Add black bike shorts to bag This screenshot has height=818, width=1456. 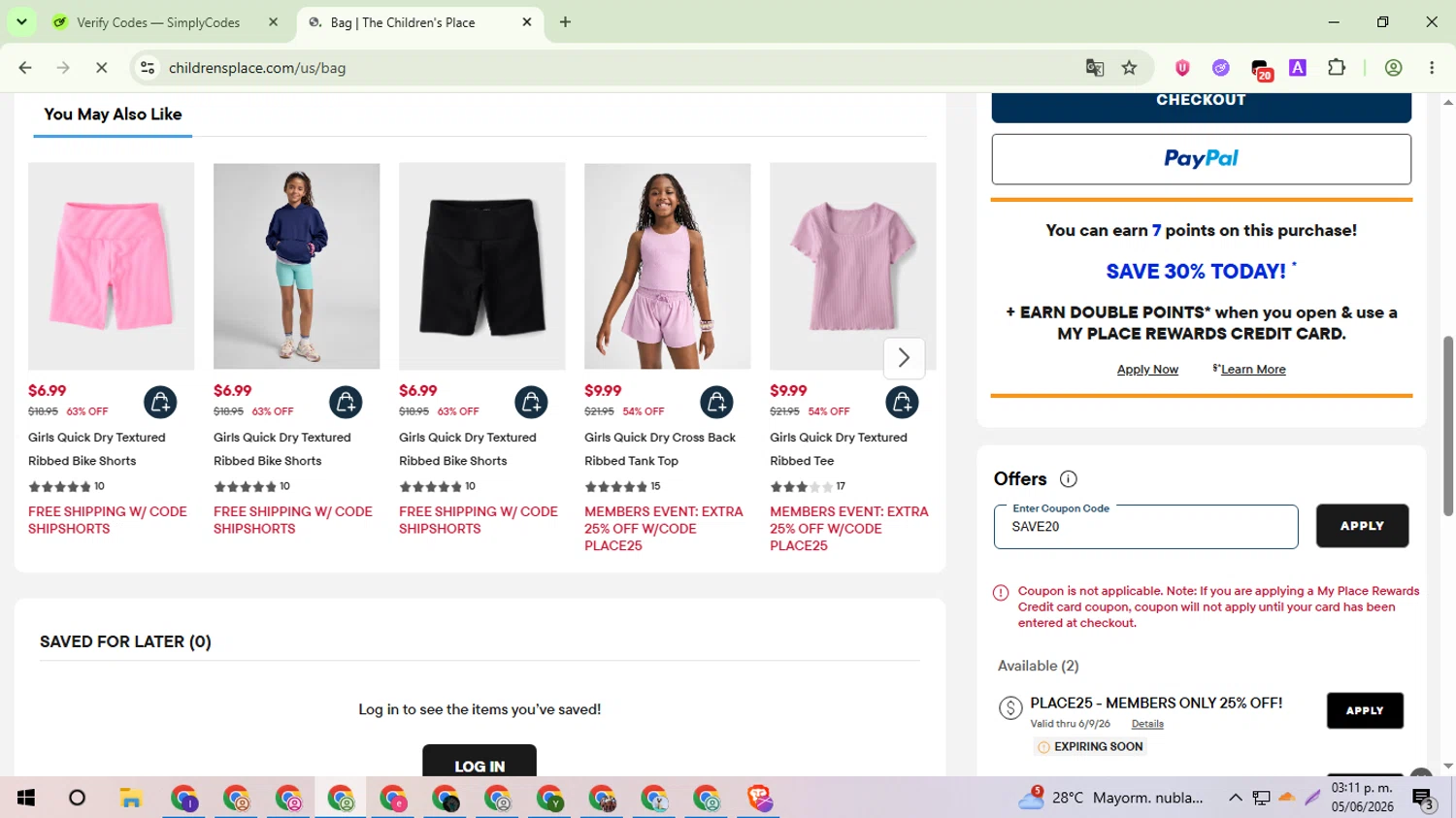[531, 402]
